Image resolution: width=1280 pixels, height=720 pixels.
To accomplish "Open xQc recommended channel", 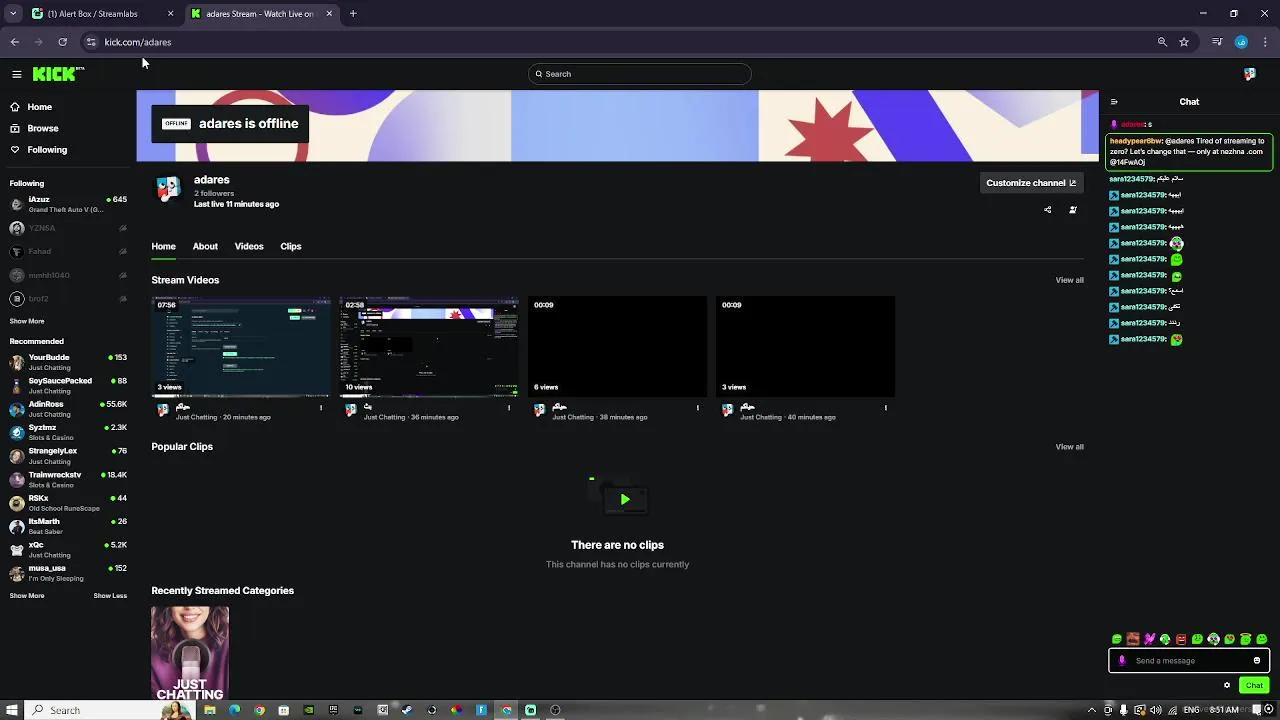I will click(68, 549).
